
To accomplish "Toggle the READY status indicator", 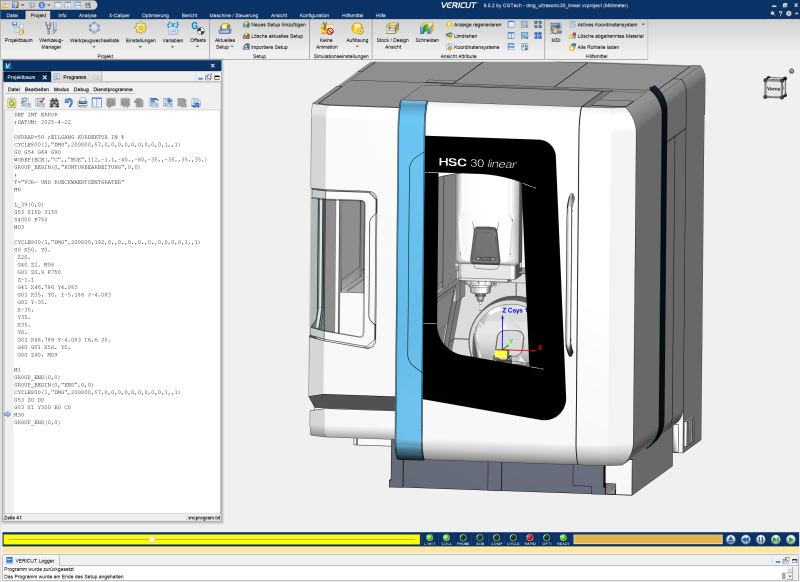I will point(563,539).
